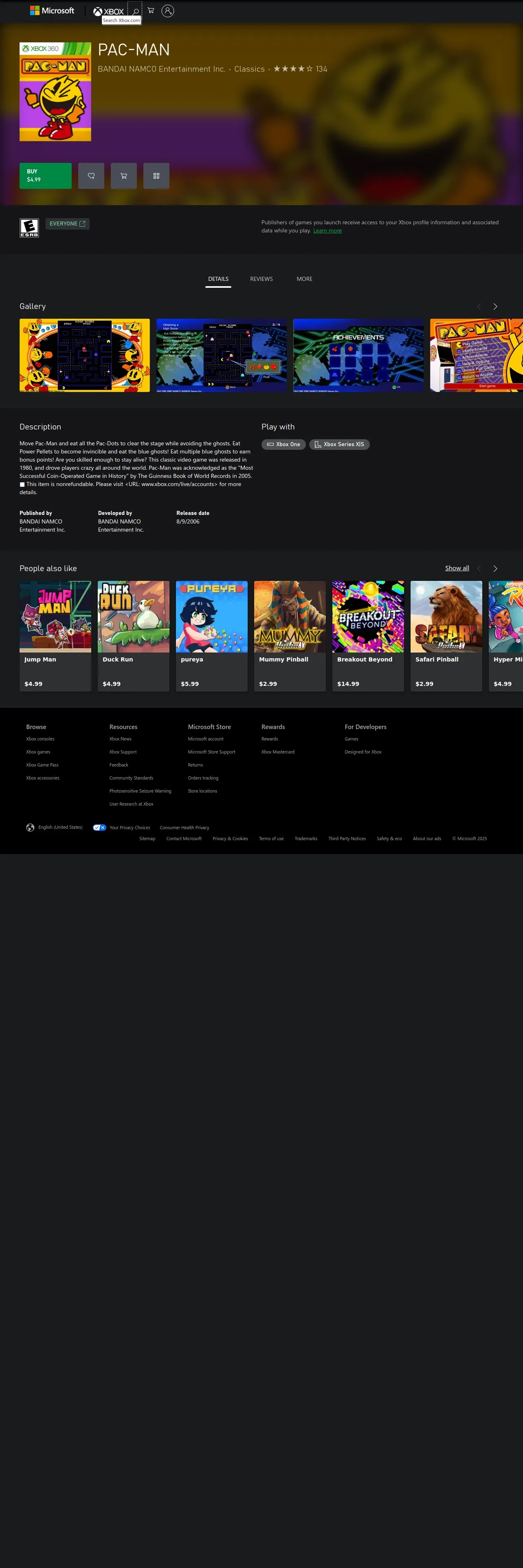523x1568 pixels.
Task: Switch to the MORE tab
Action: pyautogui.click(x=304, y=279)
